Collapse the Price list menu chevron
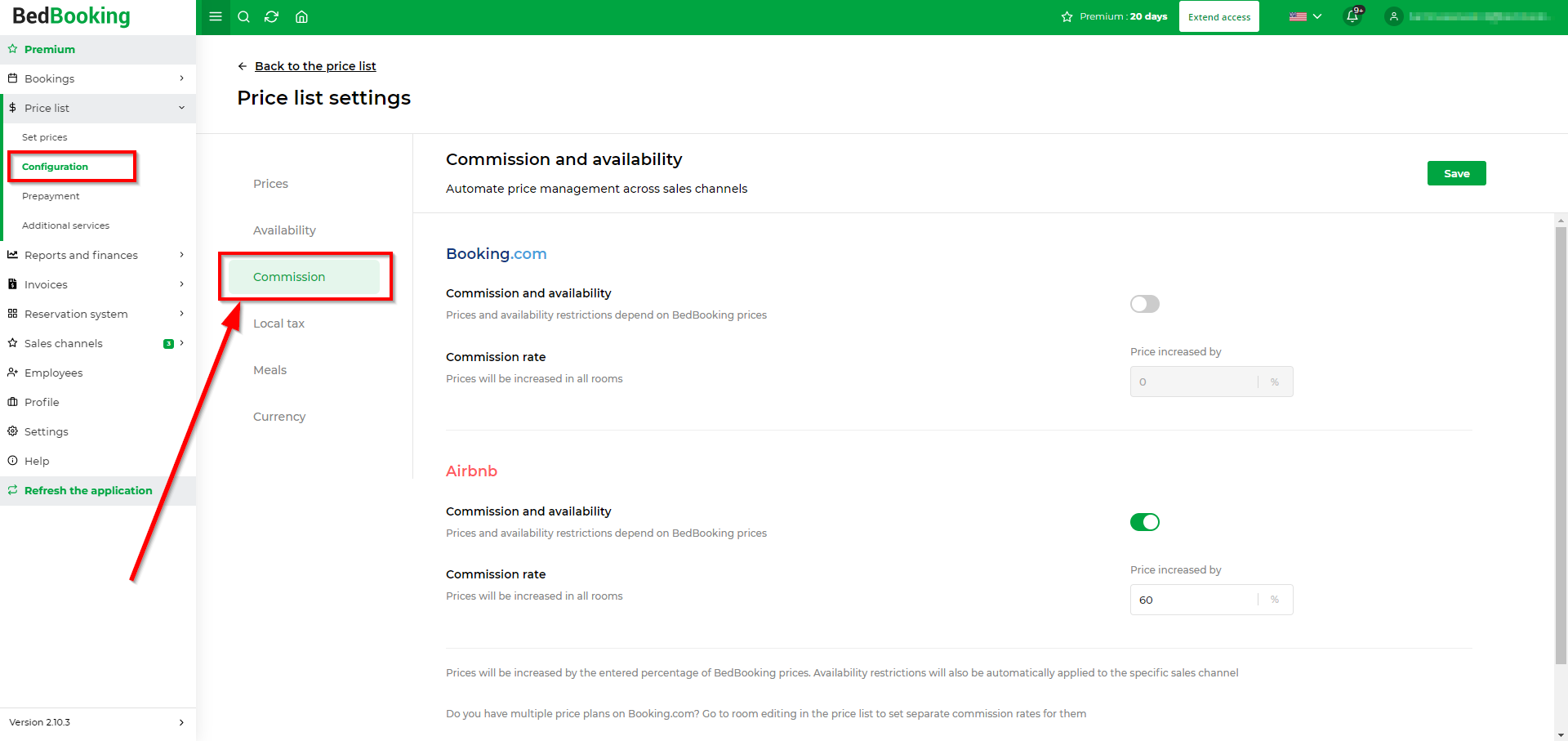The width and height of the screenshot is (1568, 741). tap(181, 108)
